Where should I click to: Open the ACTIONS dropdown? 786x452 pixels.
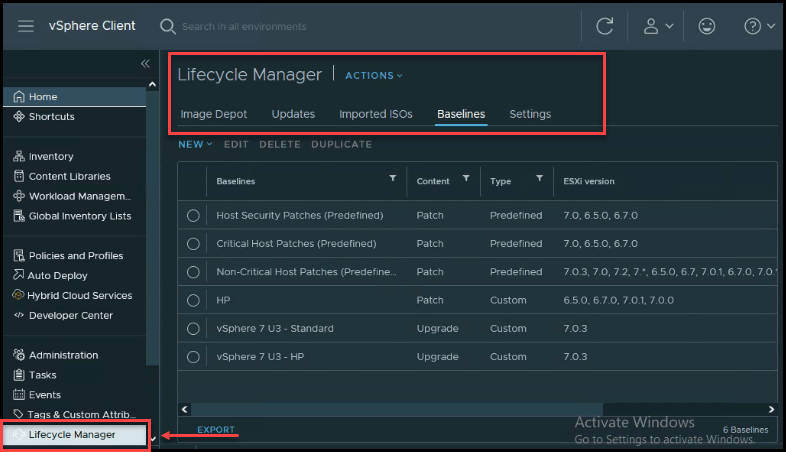pos(374,76)
